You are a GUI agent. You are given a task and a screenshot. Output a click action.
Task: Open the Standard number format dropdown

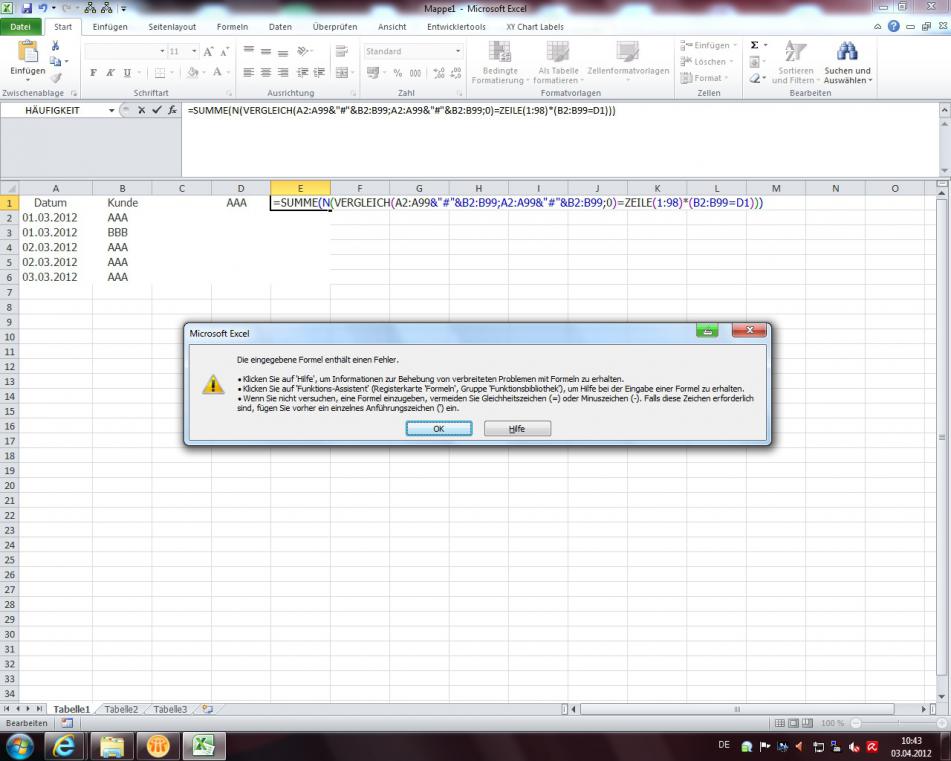tap(458, 52)
